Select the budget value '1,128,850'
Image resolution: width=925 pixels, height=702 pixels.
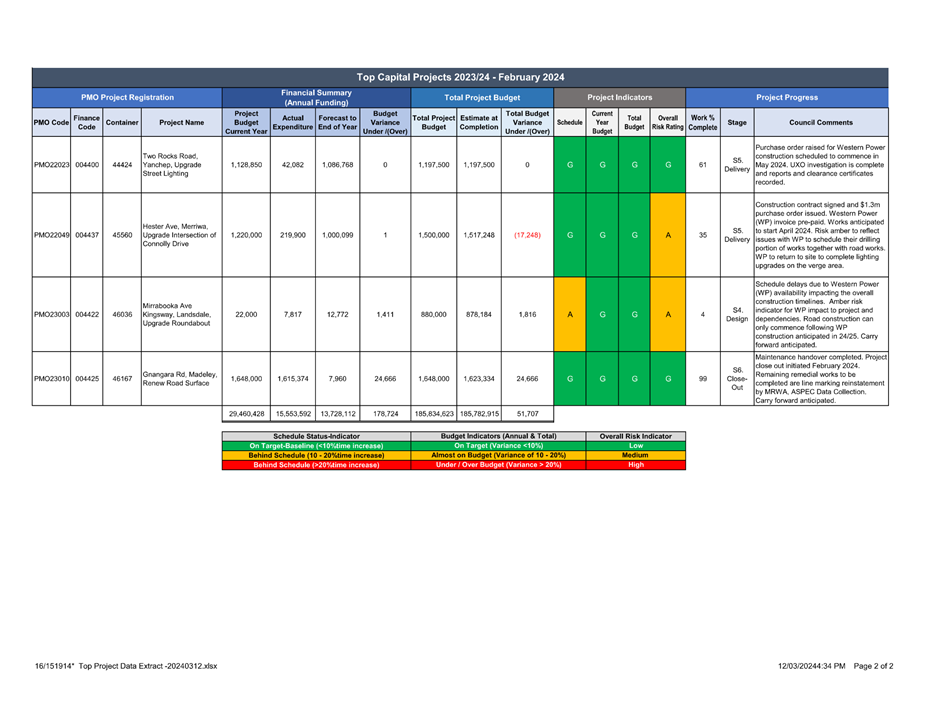click(x=246, y=165)
